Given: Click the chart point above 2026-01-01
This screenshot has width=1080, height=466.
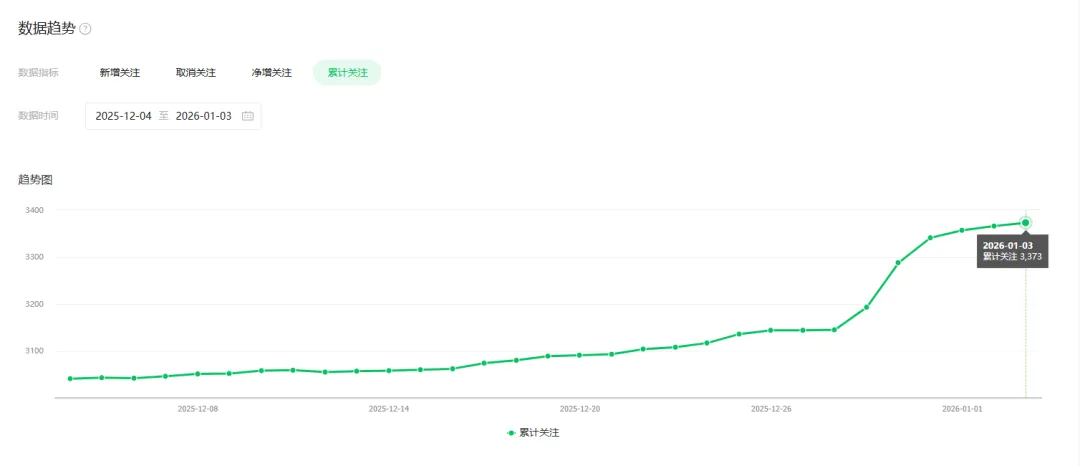Looking at the screenshot, I should coord(961,230).
